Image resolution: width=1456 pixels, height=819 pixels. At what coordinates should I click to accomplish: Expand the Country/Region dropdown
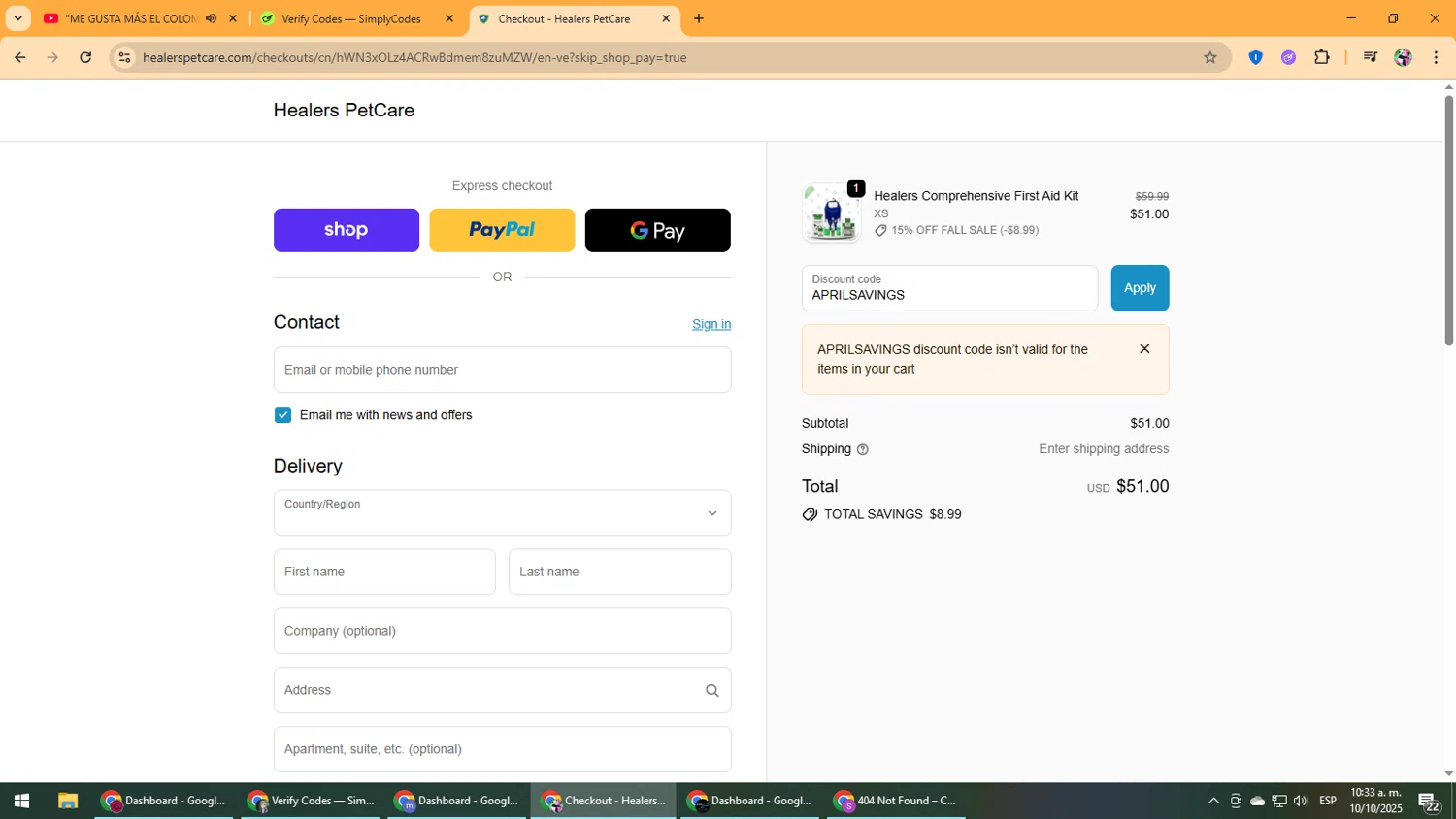502,512
